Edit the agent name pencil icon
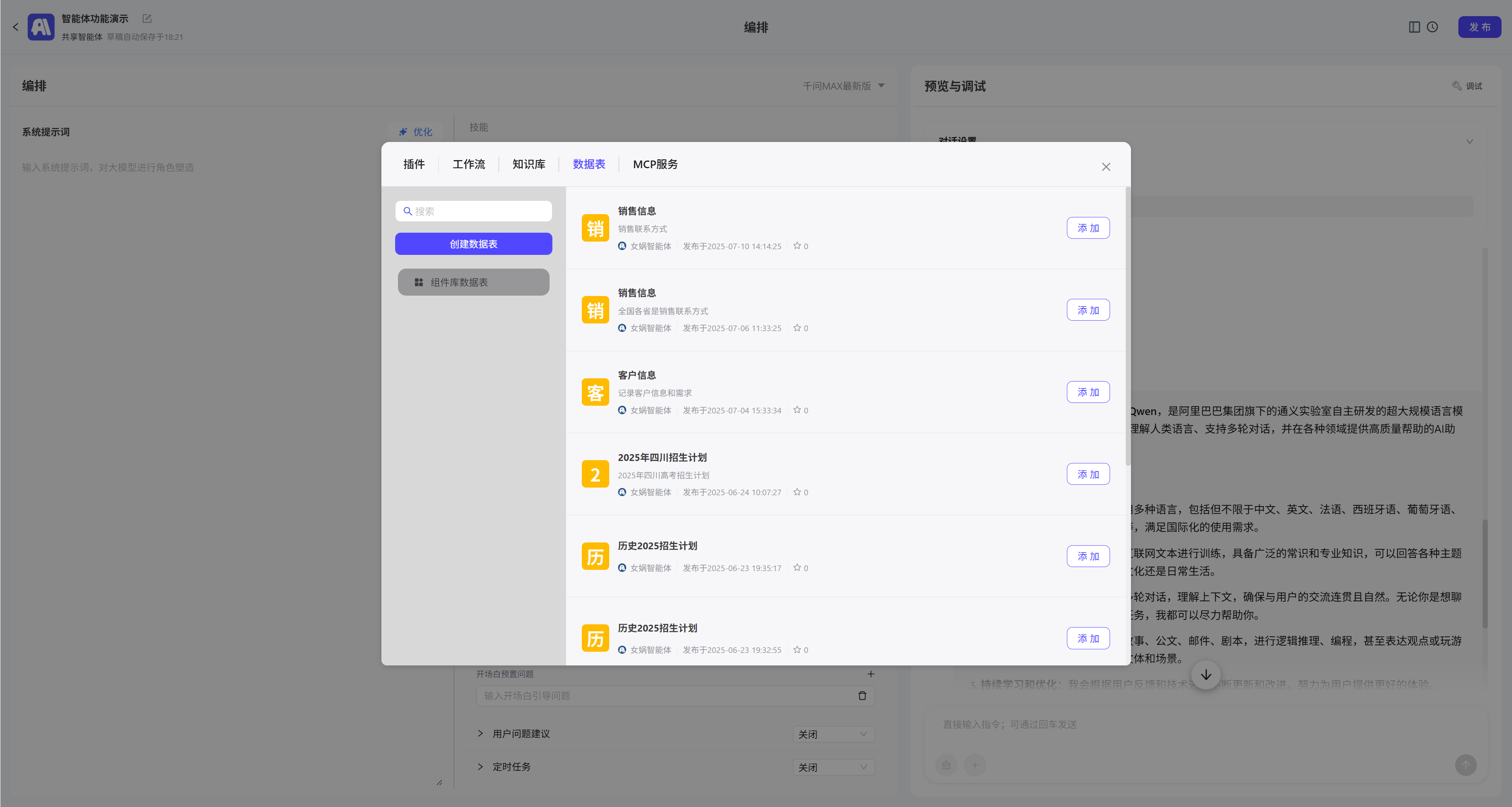Screen dimensions: 1512x807 tap(147, 19)
